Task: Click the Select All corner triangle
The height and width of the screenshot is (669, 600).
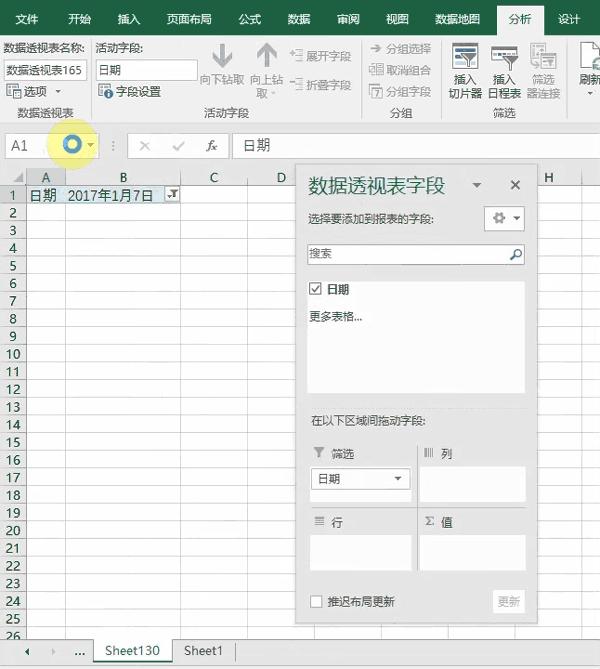Action: 18,177
